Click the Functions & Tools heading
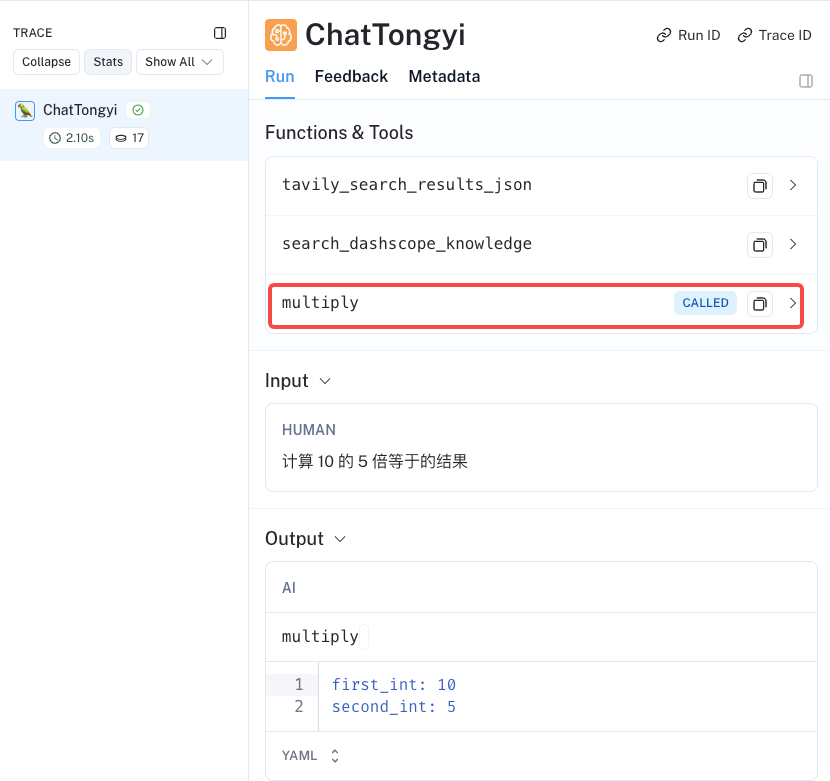 tap(339, 132)
